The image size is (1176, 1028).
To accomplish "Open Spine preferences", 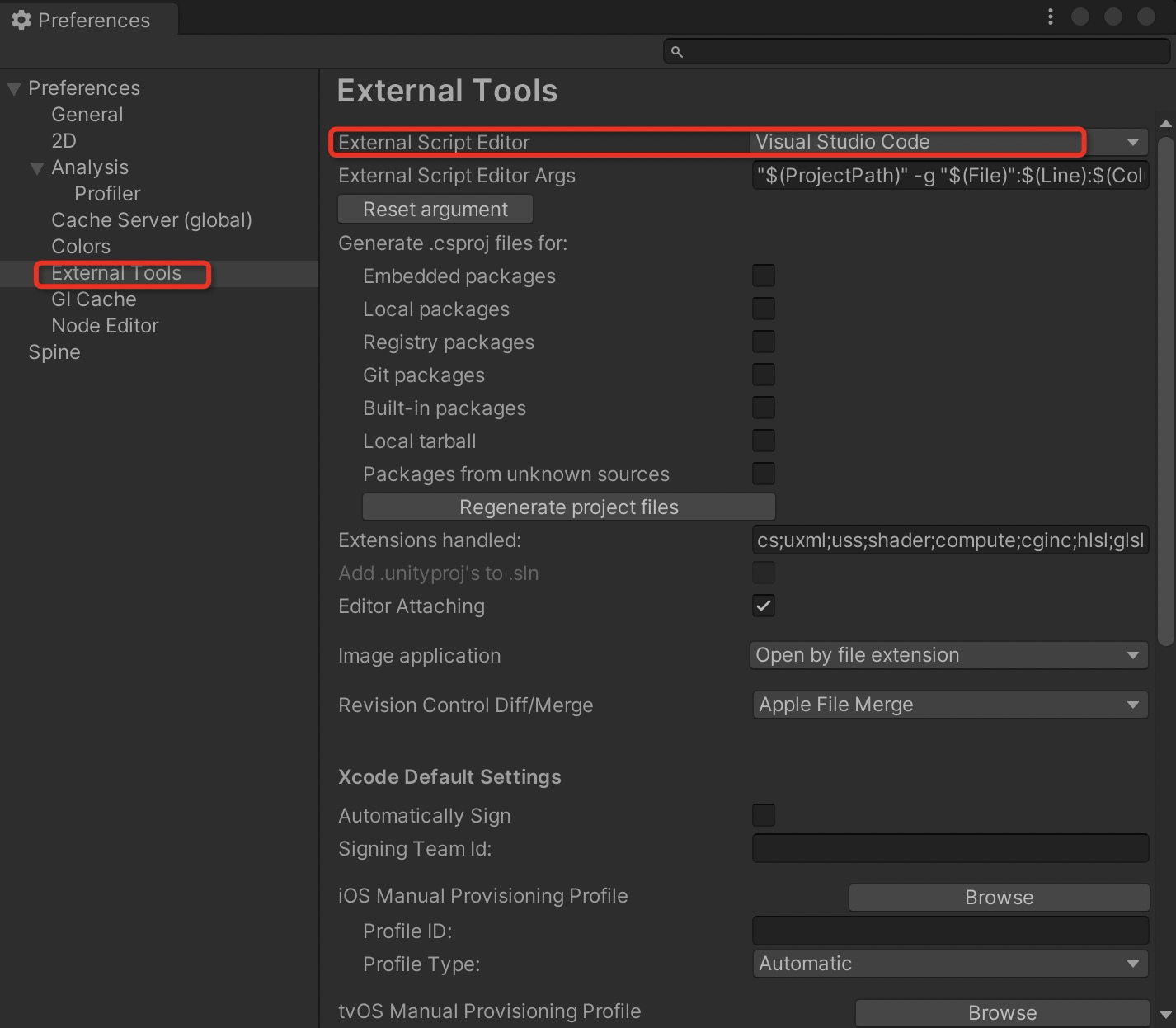I will click(x=54, y=352).
